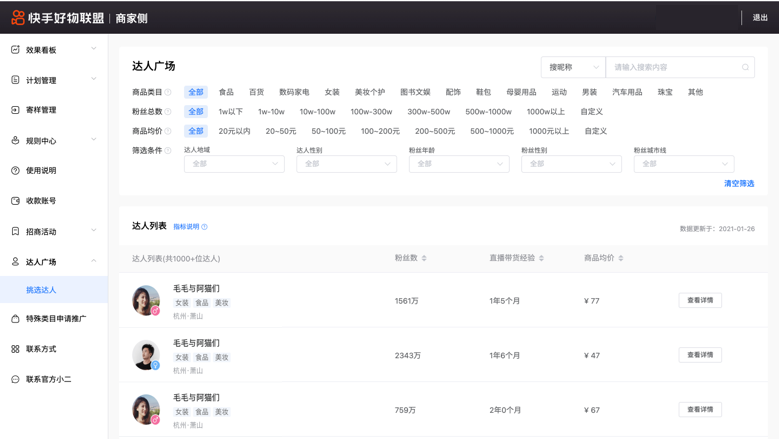Click the 寄样管理 sidebar icon
779x439 pixels.
click(x=15, y=110)
